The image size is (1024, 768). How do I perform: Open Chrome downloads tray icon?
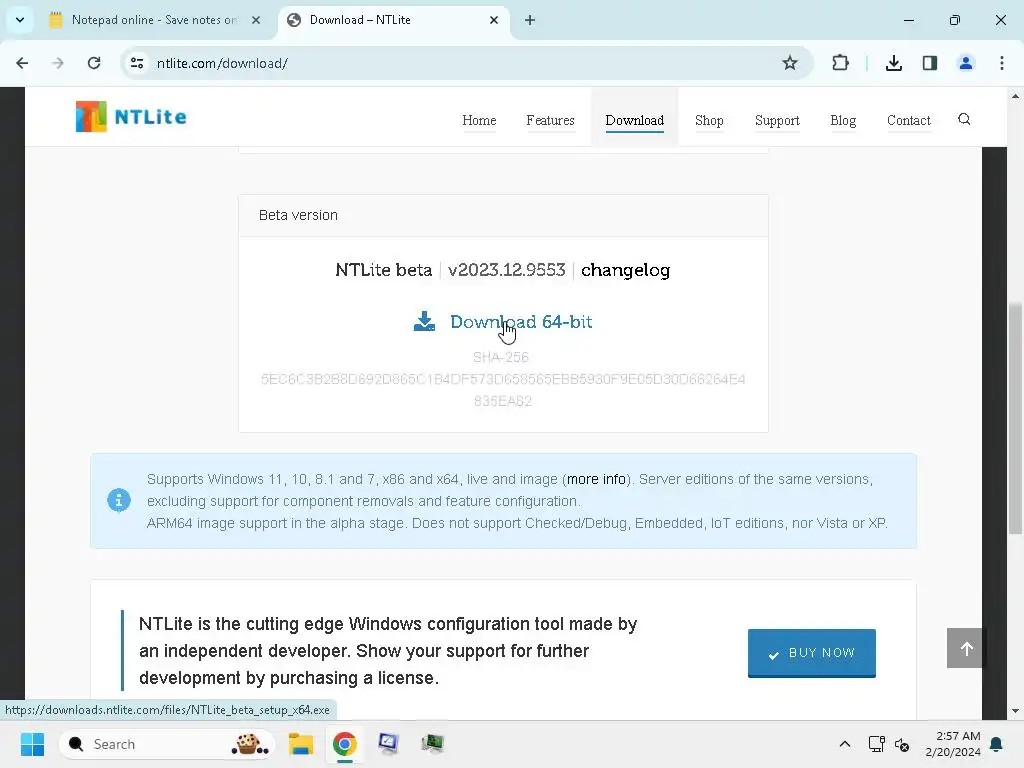(894, 63)
